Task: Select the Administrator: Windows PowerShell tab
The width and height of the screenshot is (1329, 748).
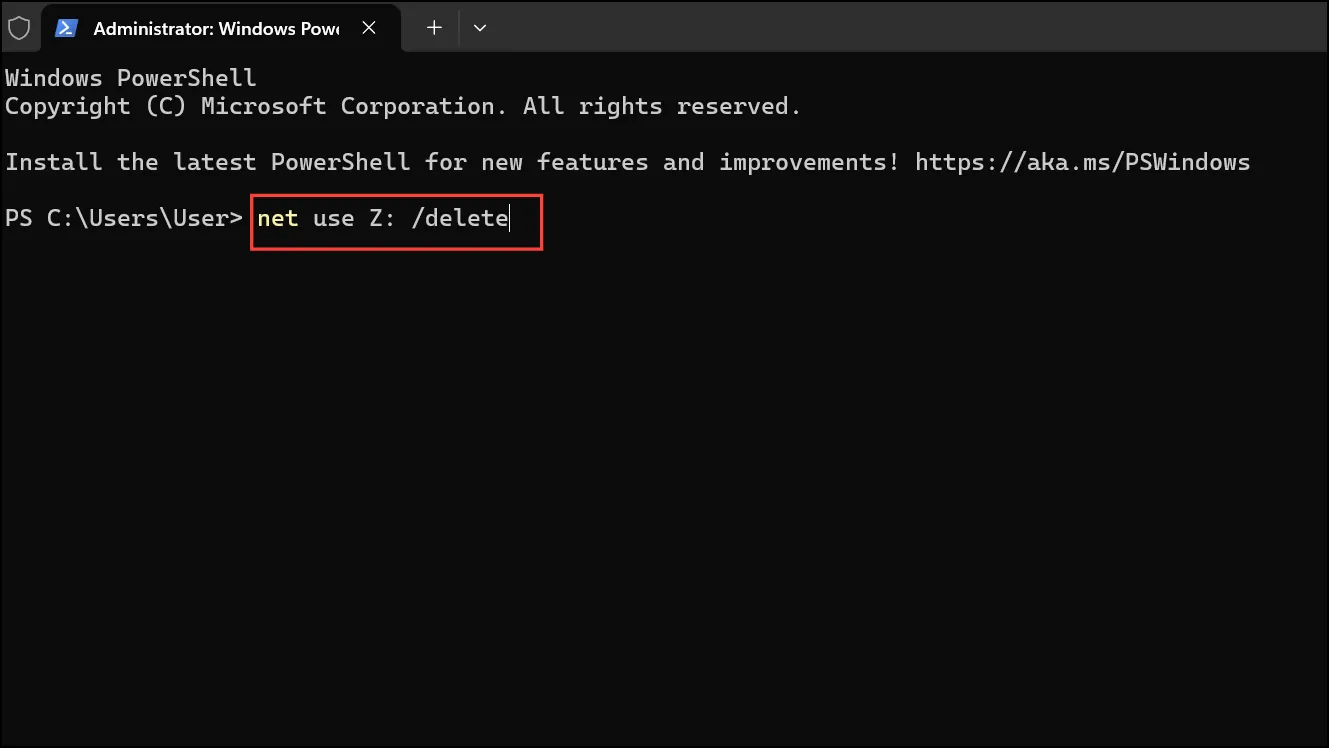Action: (216, 28)
